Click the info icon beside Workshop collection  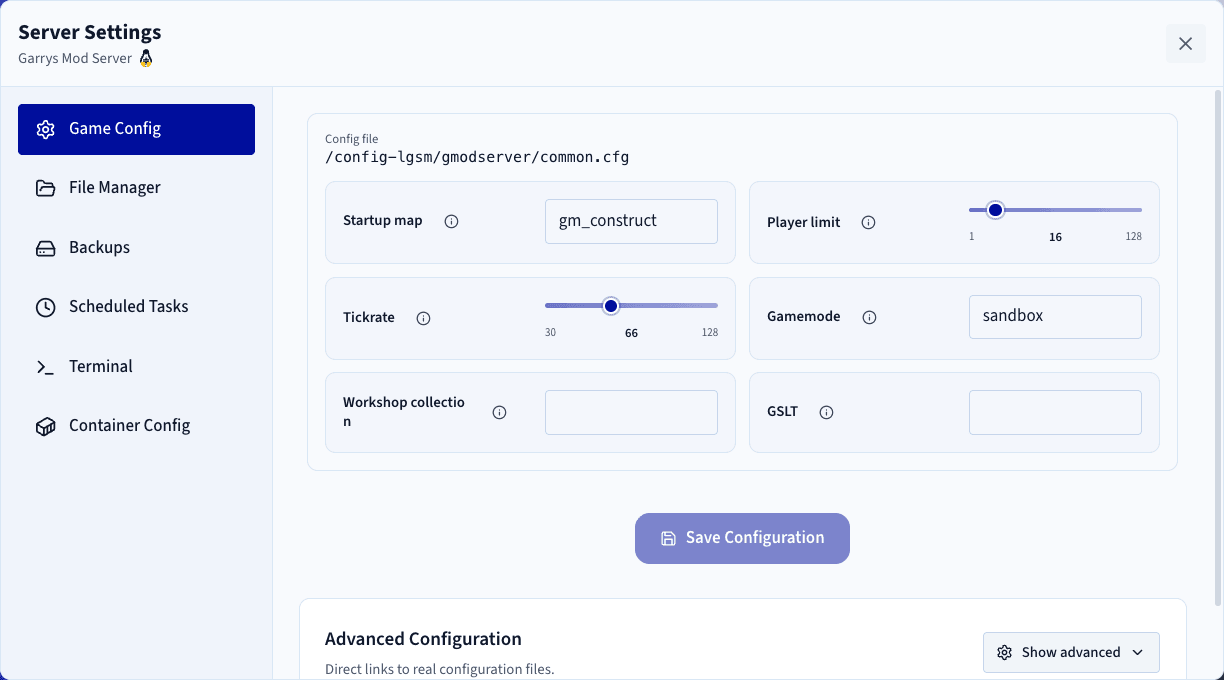(x=499, y=412)
